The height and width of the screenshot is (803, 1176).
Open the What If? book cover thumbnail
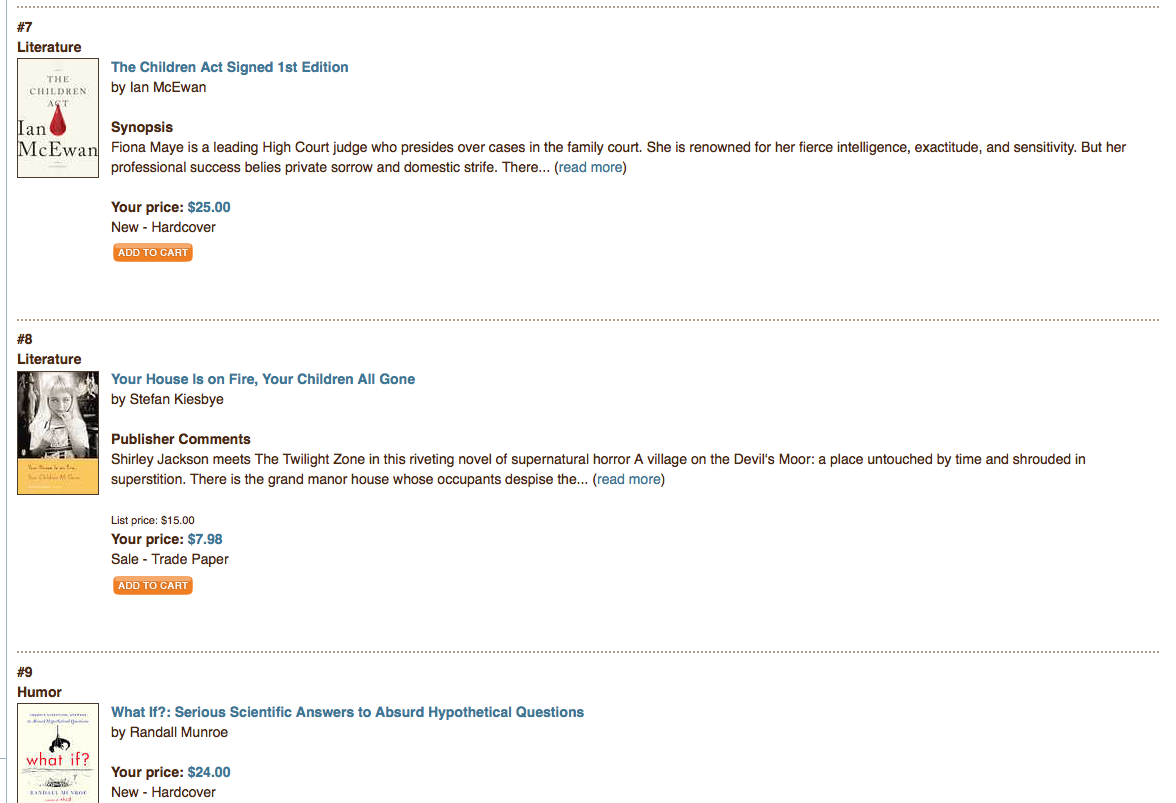click(x=58, y=752)
